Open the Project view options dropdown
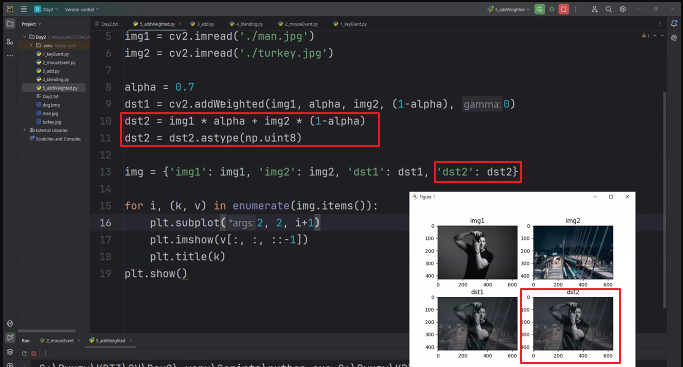Image resolution: width=683 pixels, height=367 pixels. [x=31, y=24]
